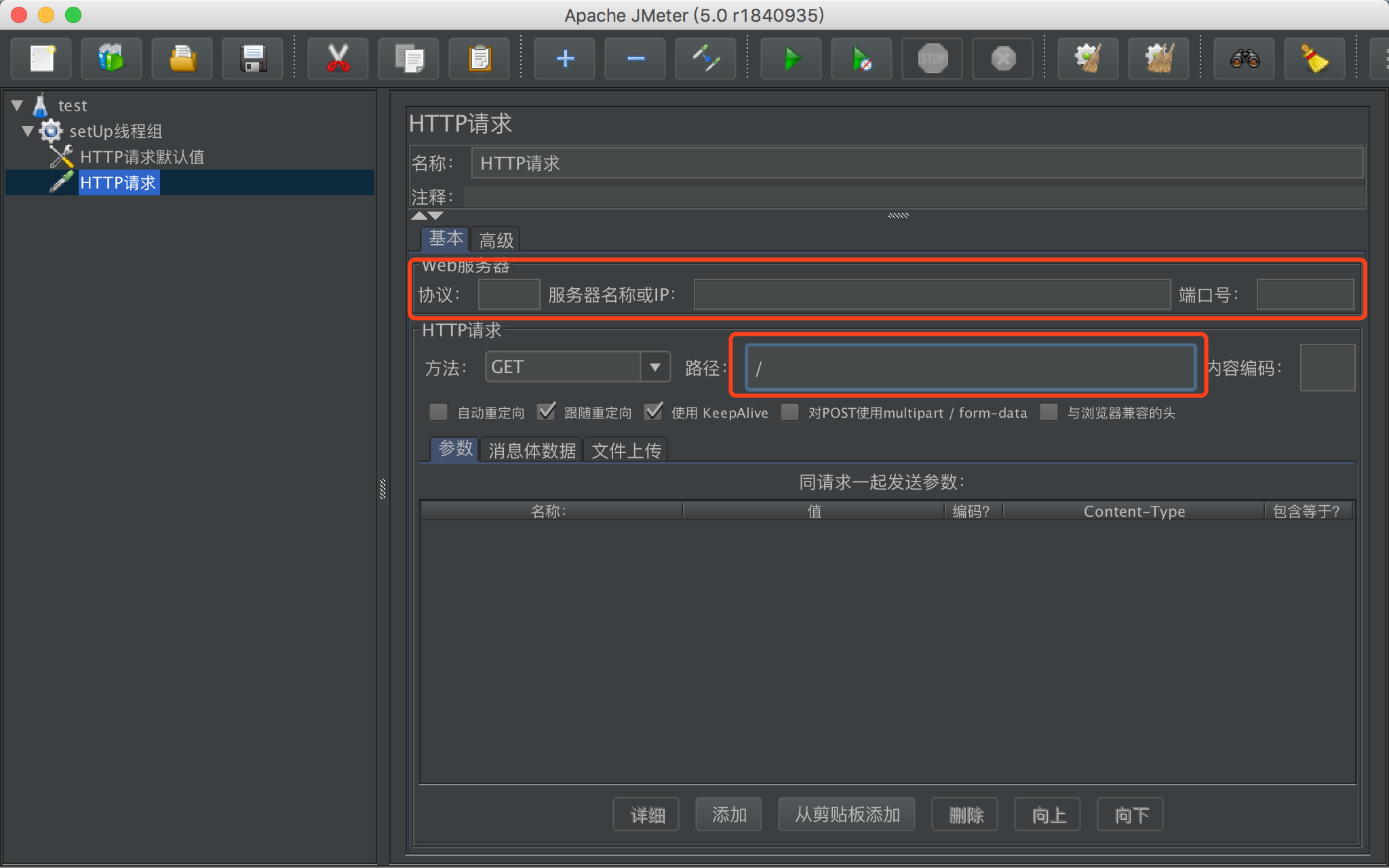This screenshot has height=868, width=1389.
Task: Click the 添加 button
Action: (x=729, y=814)
